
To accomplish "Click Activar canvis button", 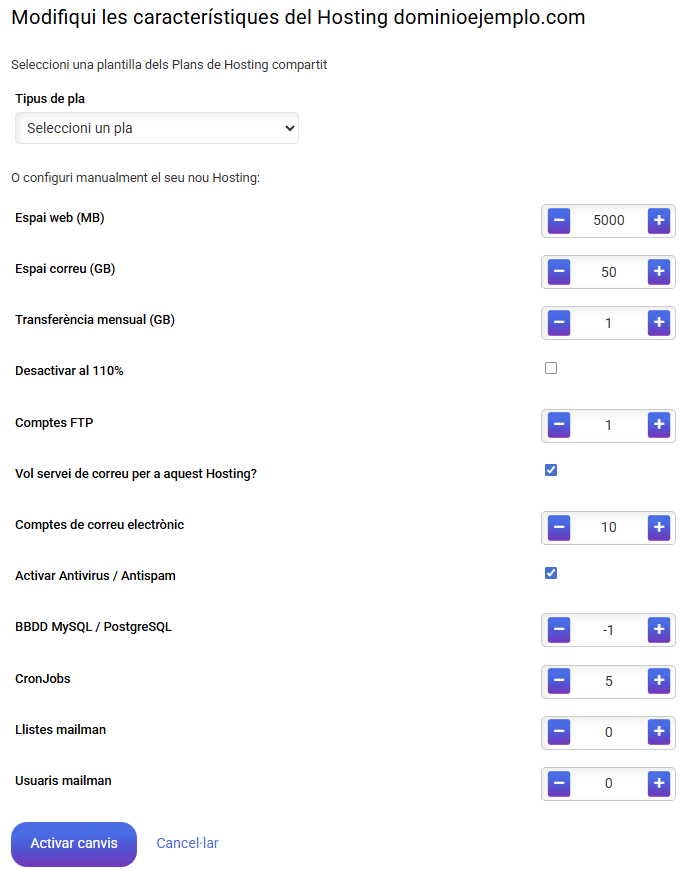I will click(x=74, y=844).
